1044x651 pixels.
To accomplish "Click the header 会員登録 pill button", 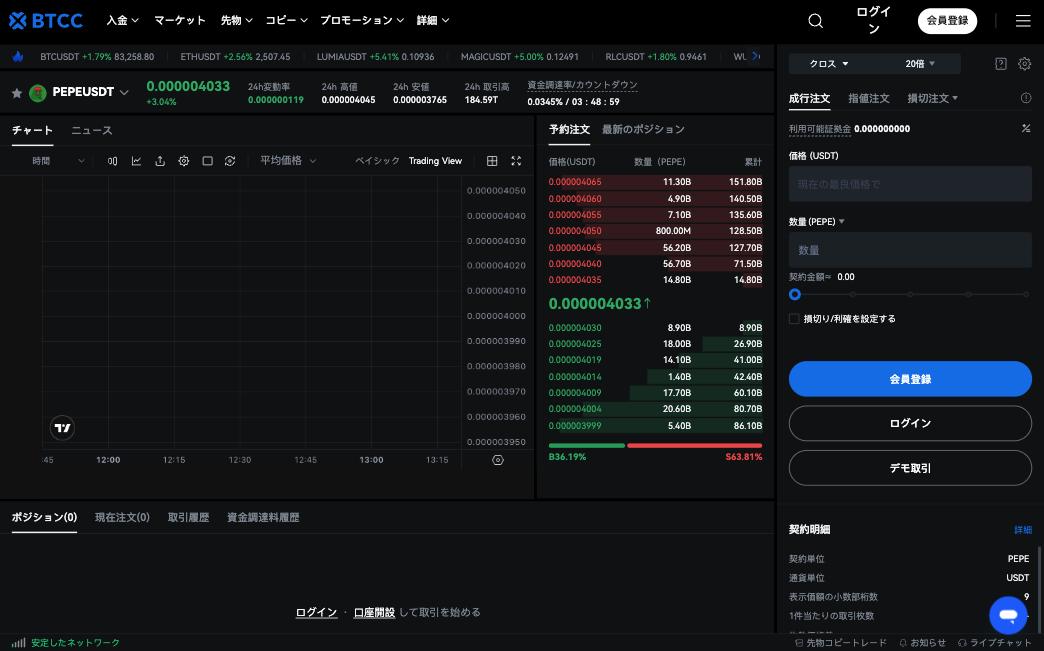I will point(947,21).
